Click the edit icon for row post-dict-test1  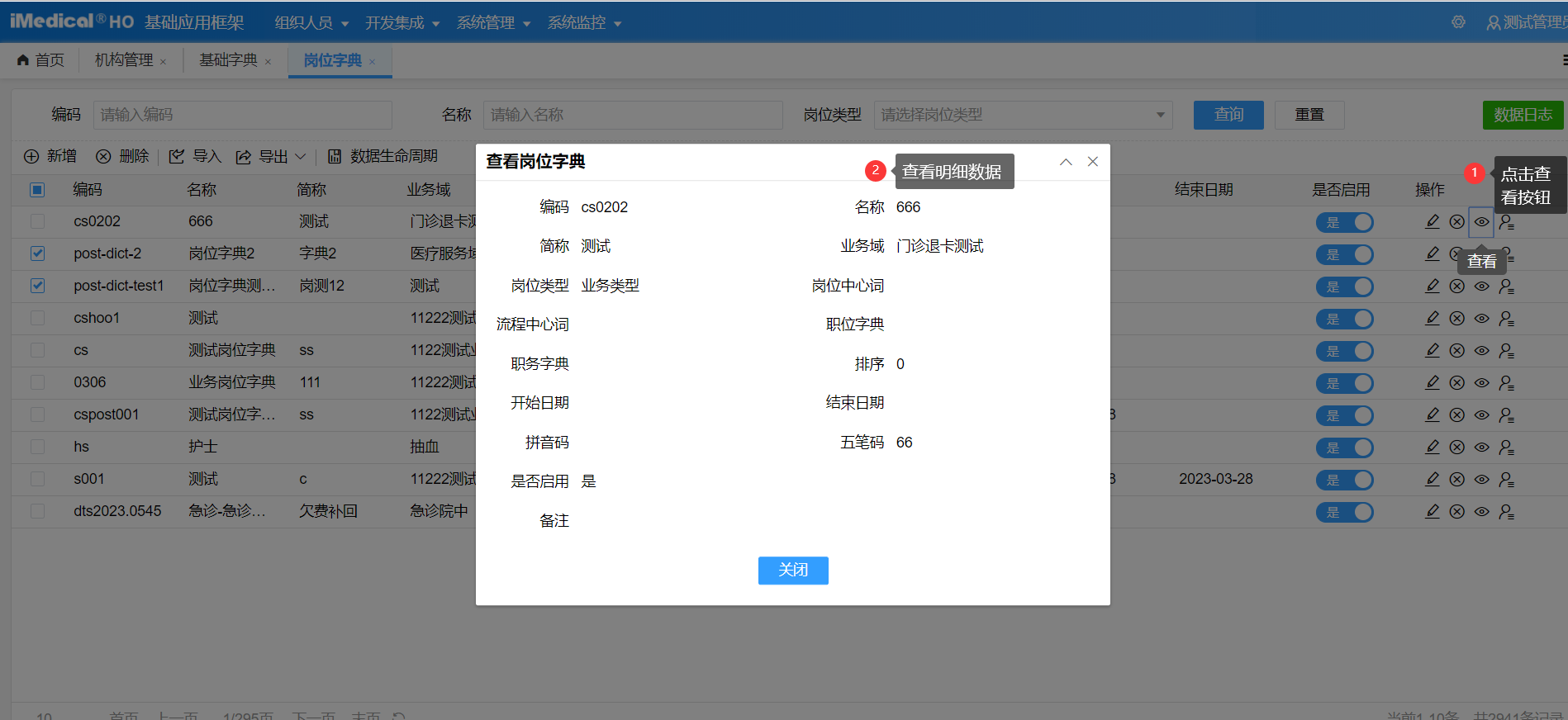pyautogui.click(x=1433, y=286)
